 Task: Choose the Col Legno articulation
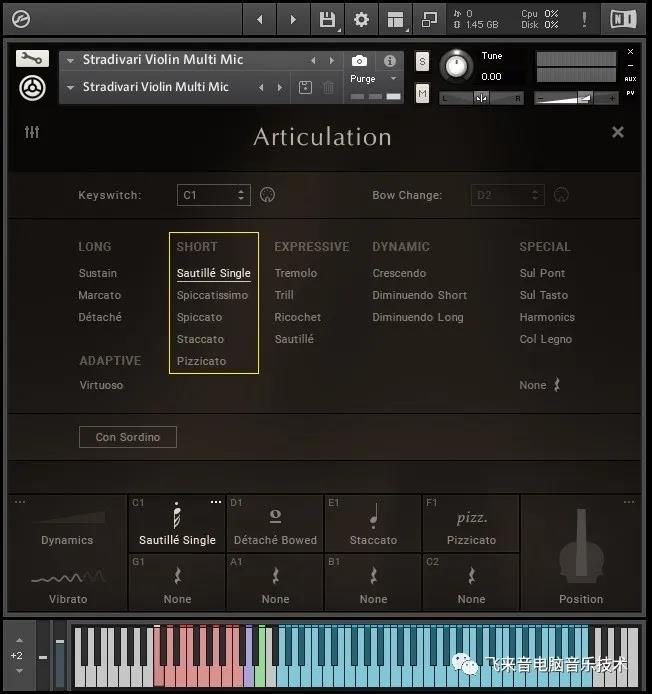[546, 339]
